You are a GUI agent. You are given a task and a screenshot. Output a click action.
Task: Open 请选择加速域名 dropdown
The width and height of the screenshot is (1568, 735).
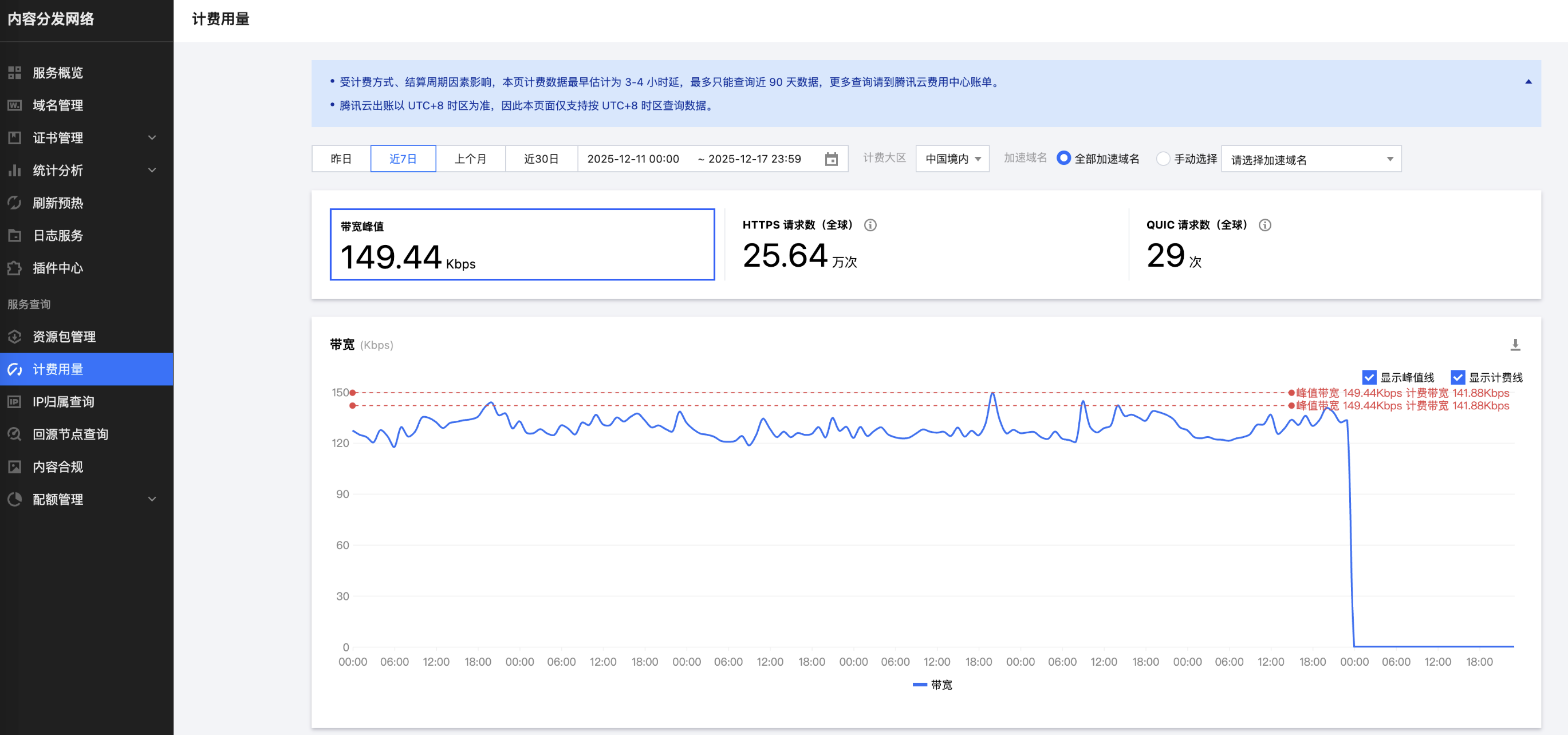[x=1310, y=159]
